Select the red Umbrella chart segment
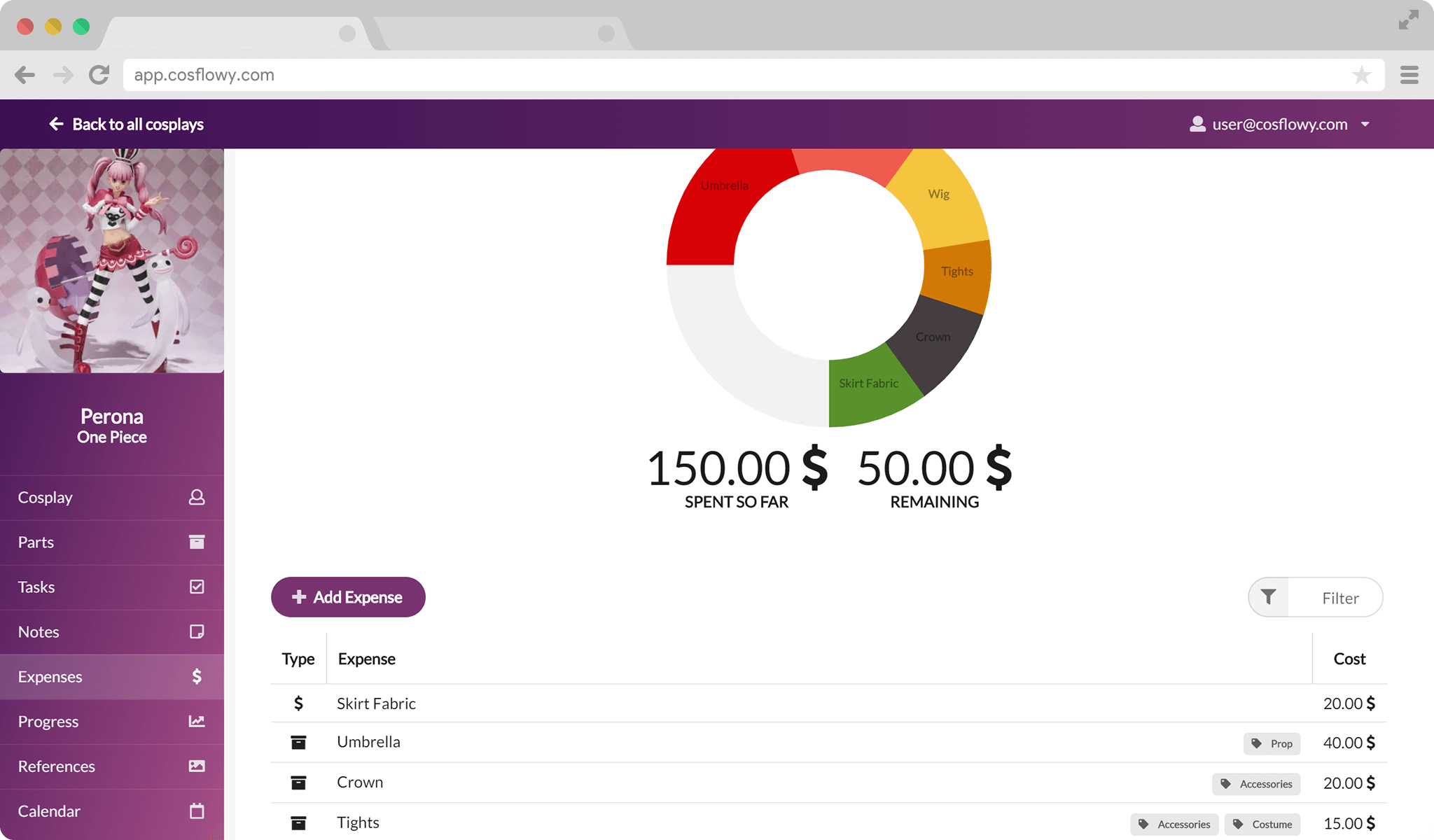Viewport: 1434px width, 840px height. click(714, 210)
